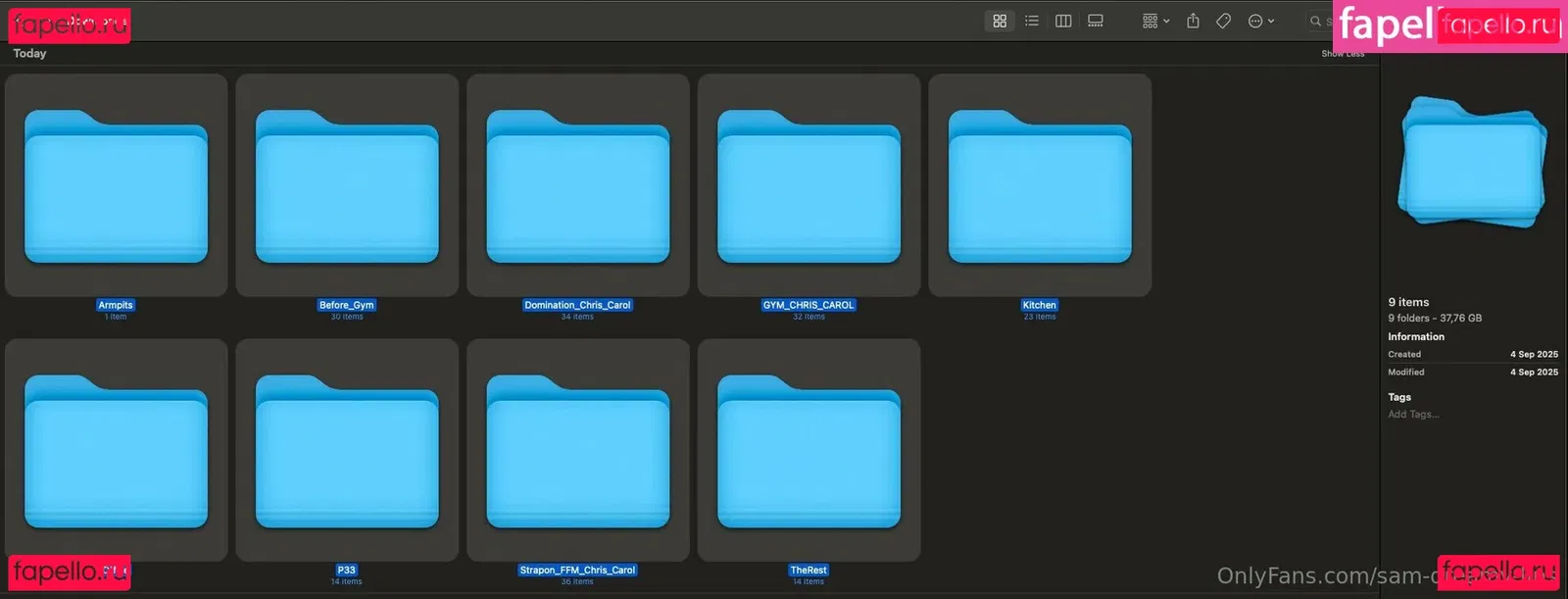Select the Before_Gym folder
1568x599 pixels.
347,186
